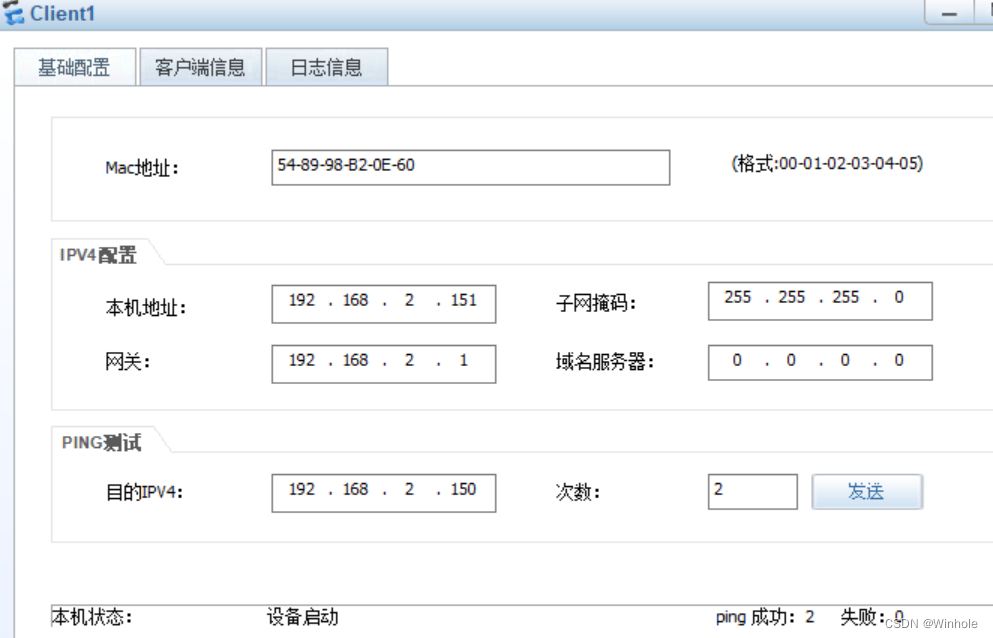Click the 子网掩码 first octet field
Screen dimensions: 993x638
point(735,300)
